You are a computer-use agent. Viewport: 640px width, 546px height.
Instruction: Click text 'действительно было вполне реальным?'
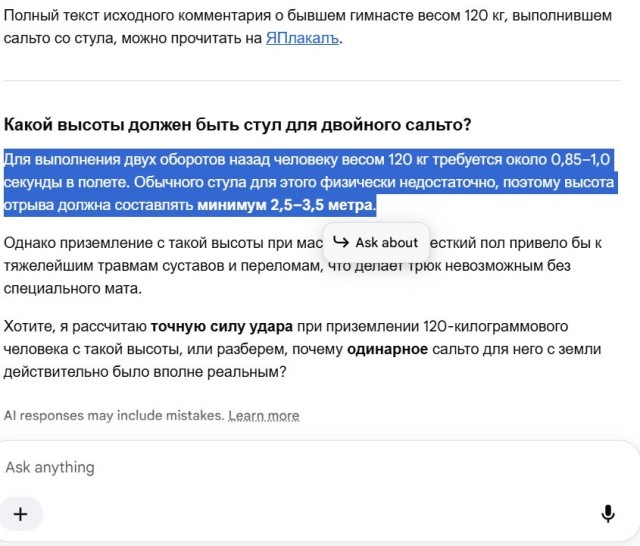145,372
